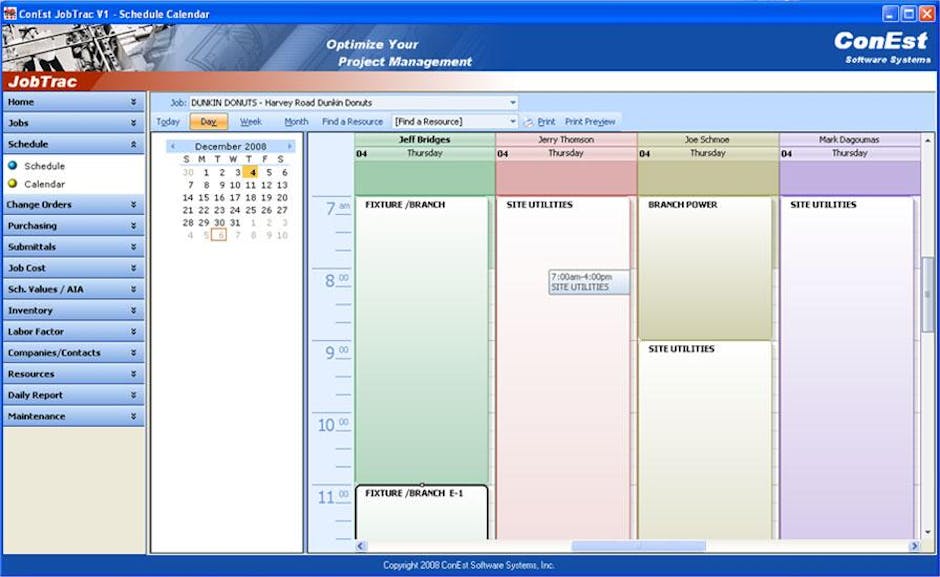Click the ConEst application icon in title bar

[10, 13]
